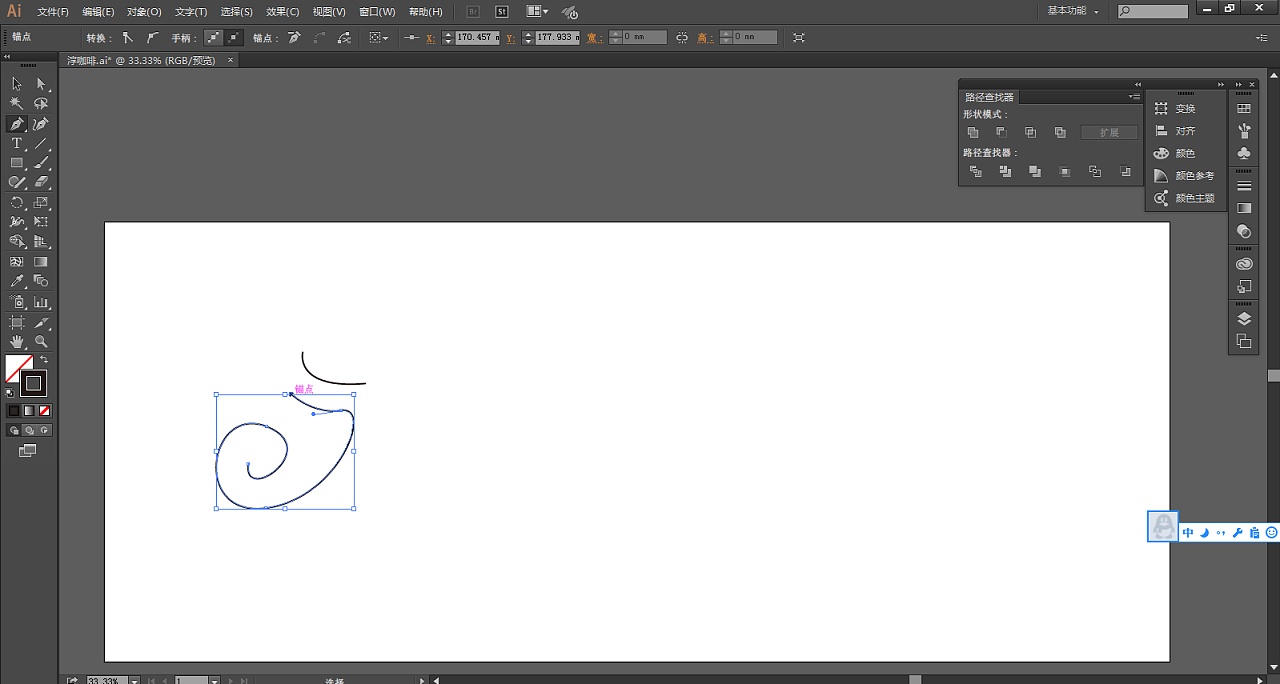Select the Curvature tool

pyautogui.click(x=41, y=124)
